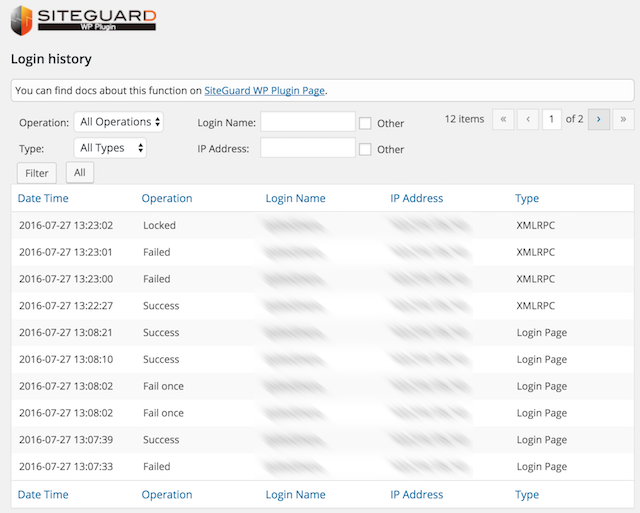Jump to last page of results
This screenshot has width=640, height=513.
[623, 119]
